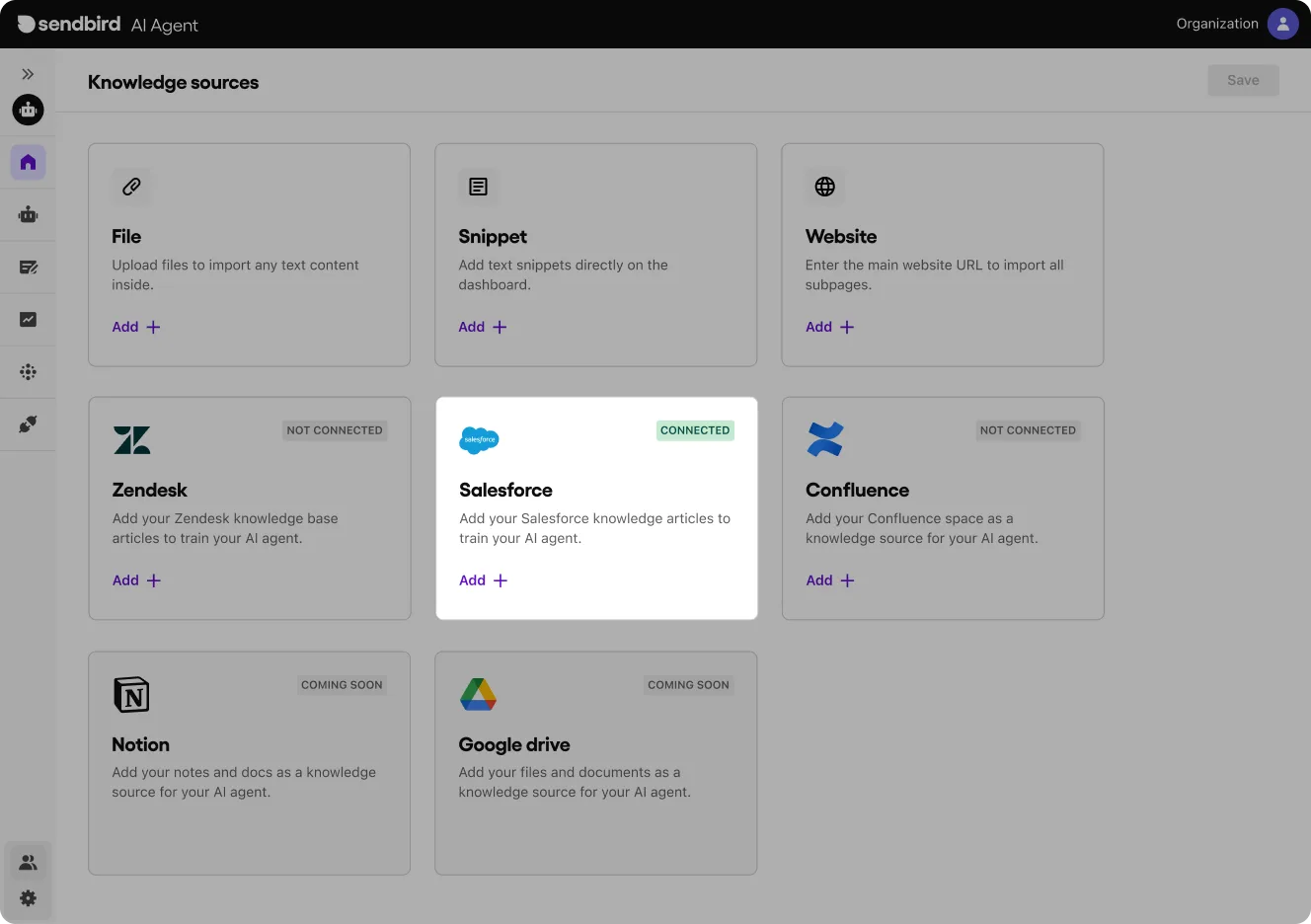Image resolution: width=1311 pixels, height=924 pixels.
Task: Click the File card title
Action: coord(126,236)
